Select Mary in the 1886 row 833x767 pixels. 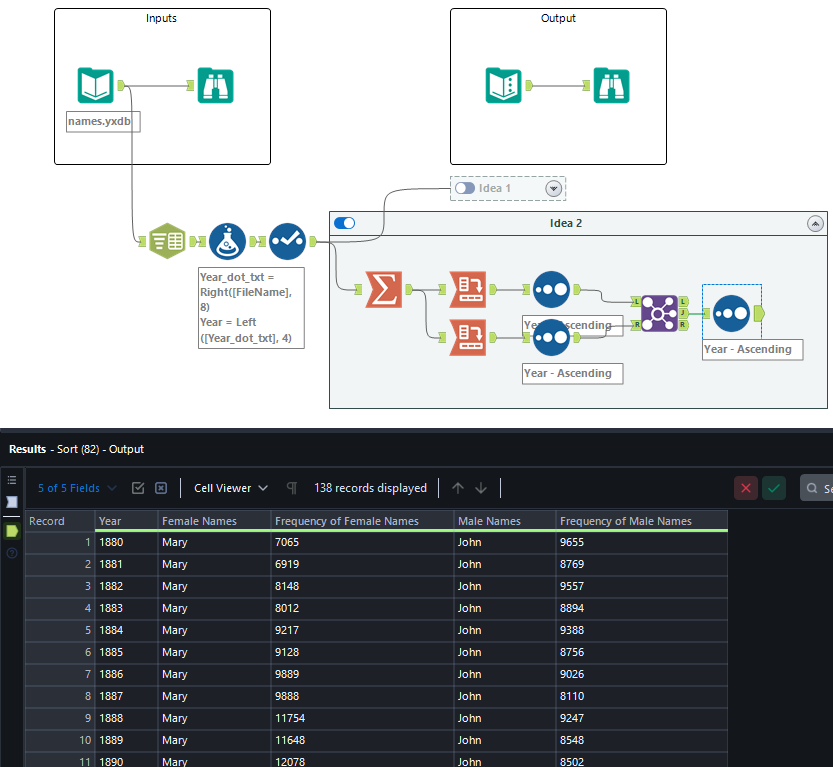(215, 674)
